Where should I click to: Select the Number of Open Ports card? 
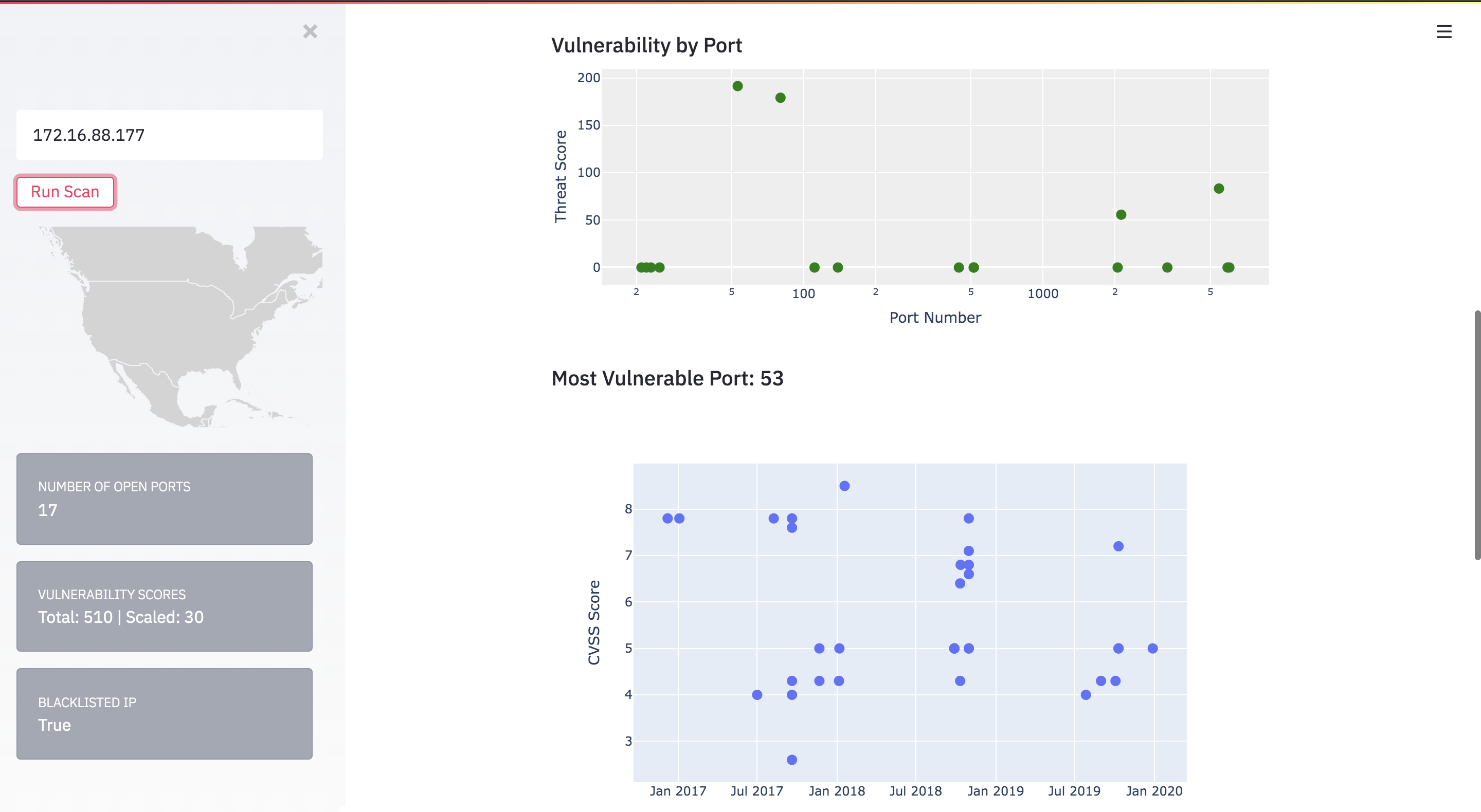point(165,499)
